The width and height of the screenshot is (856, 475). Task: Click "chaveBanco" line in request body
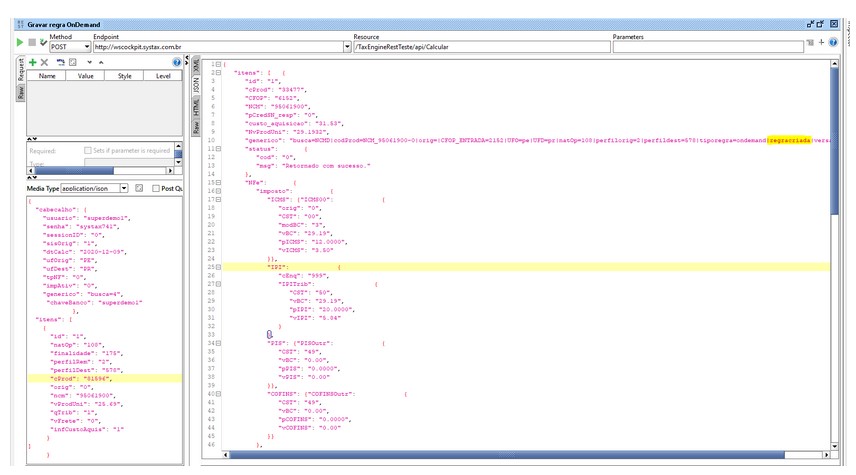96,302
